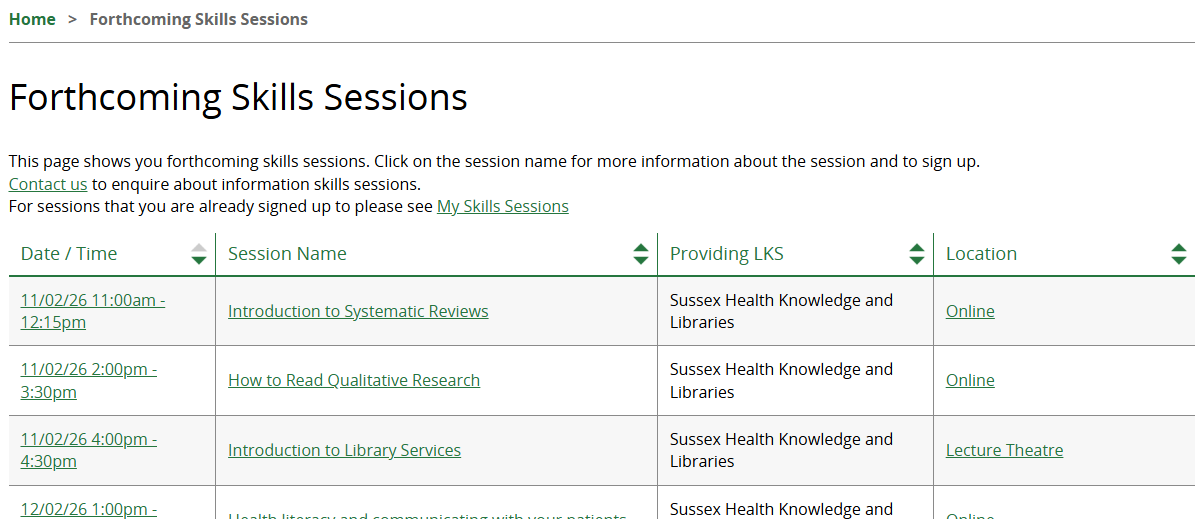1202x519 pixels.
Task: Sort by Location using its arrows
Action: (x=1179, y=254)
